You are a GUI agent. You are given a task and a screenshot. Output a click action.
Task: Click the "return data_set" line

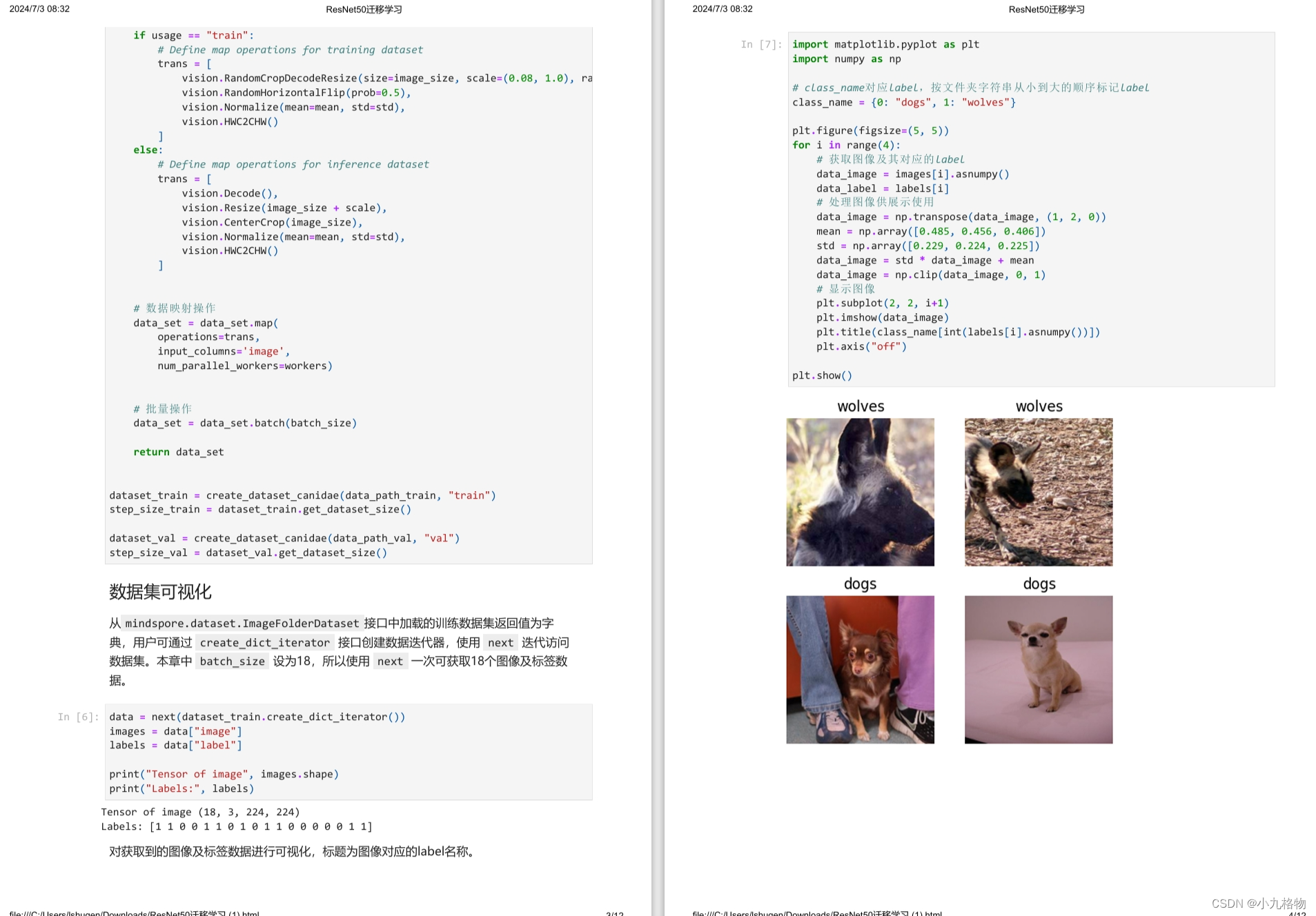point(179,452)
